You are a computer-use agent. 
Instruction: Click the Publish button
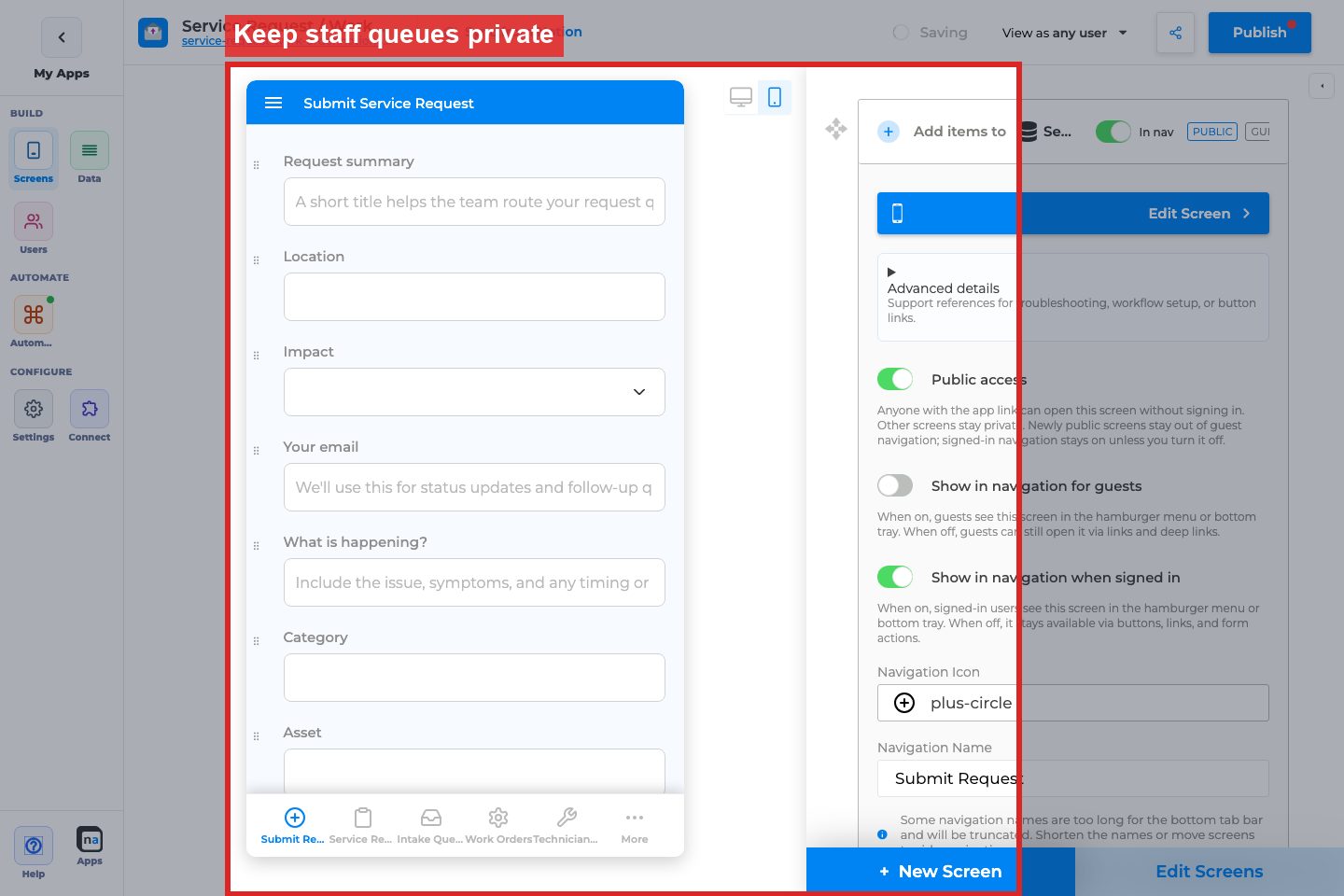[1259, 33]
